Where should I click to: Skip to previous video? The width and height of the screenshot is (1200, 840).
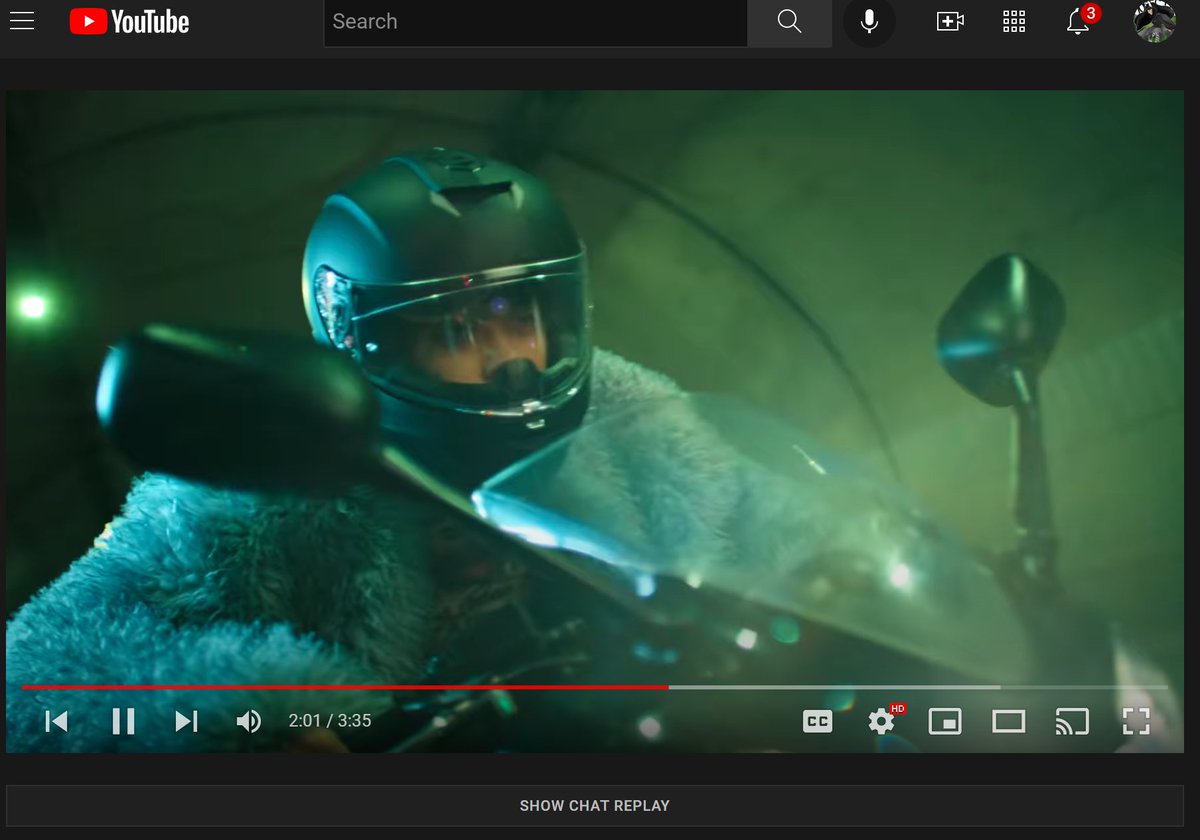click(57, 721)
